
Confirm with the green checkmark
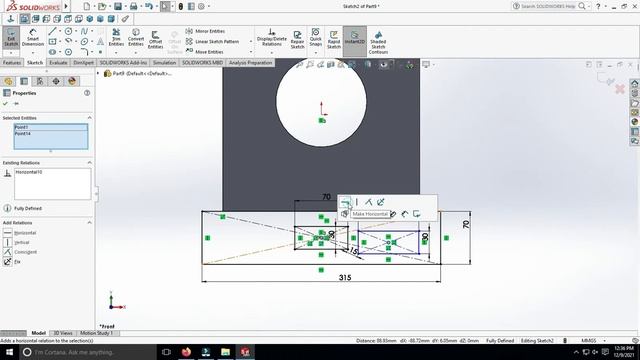point(5,104)
